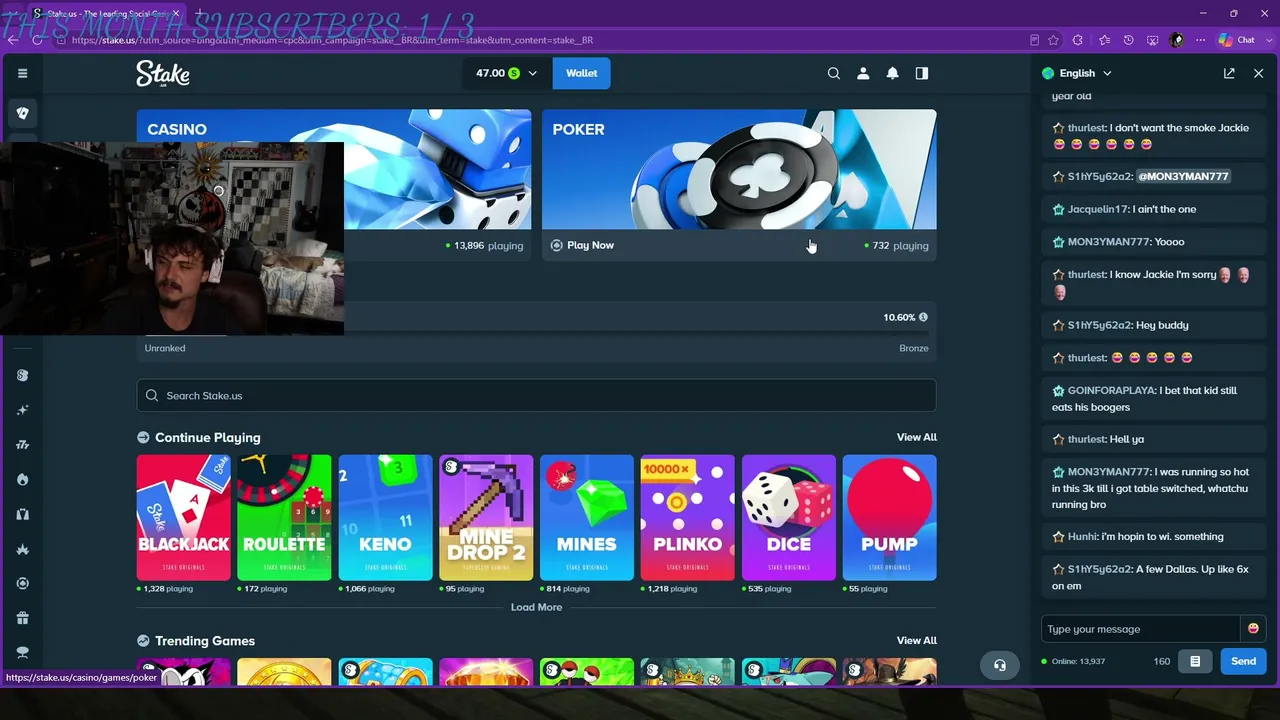Click View All for Continue Playing
The image size is (1280, 720).
[x=917, y=437]
